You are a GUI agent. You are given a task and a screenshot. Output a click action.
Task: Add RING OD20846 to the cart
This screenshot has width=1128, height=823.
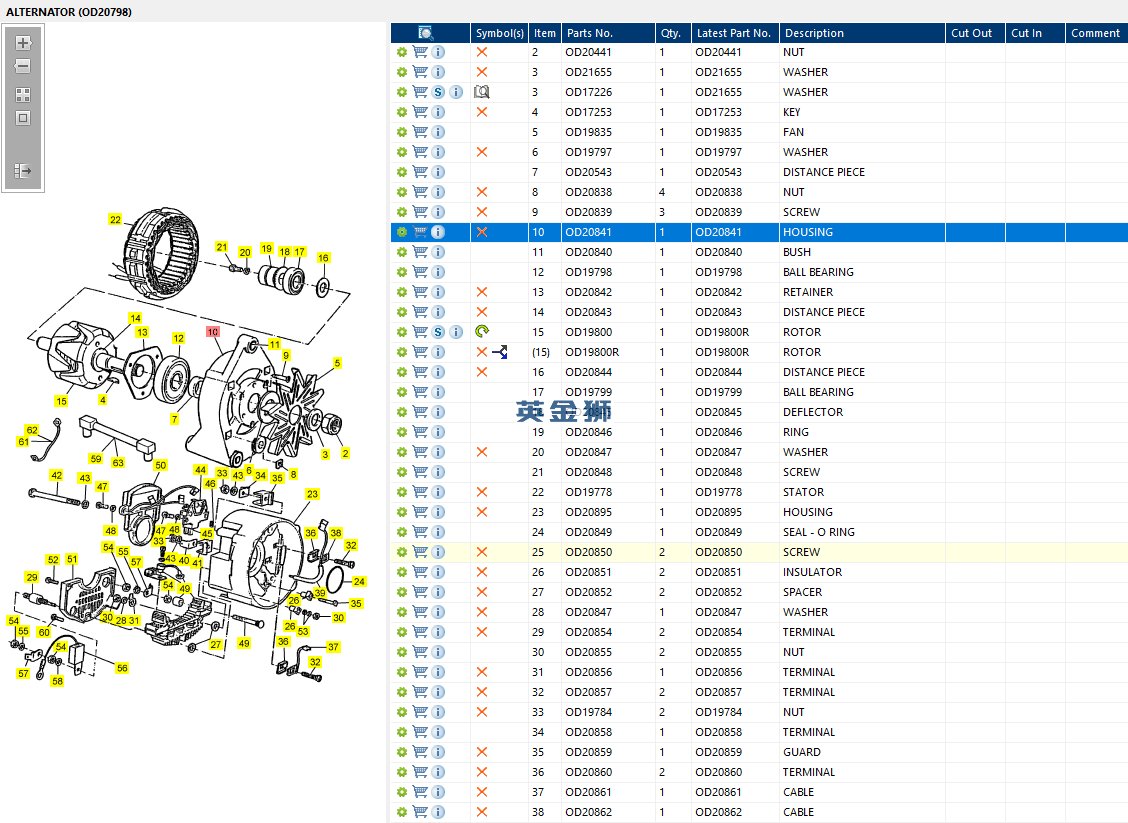[x=420, y=432]
